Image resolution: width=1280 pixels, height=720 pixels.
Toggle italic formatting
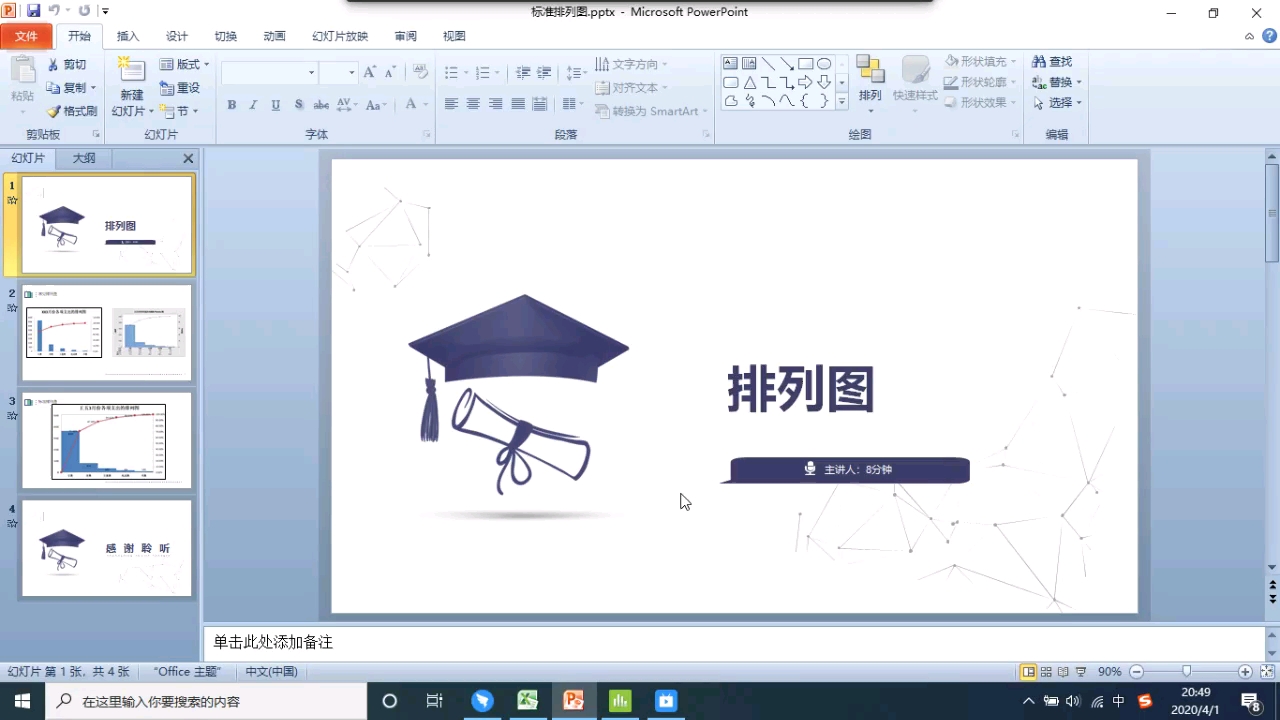click(252, 104)
